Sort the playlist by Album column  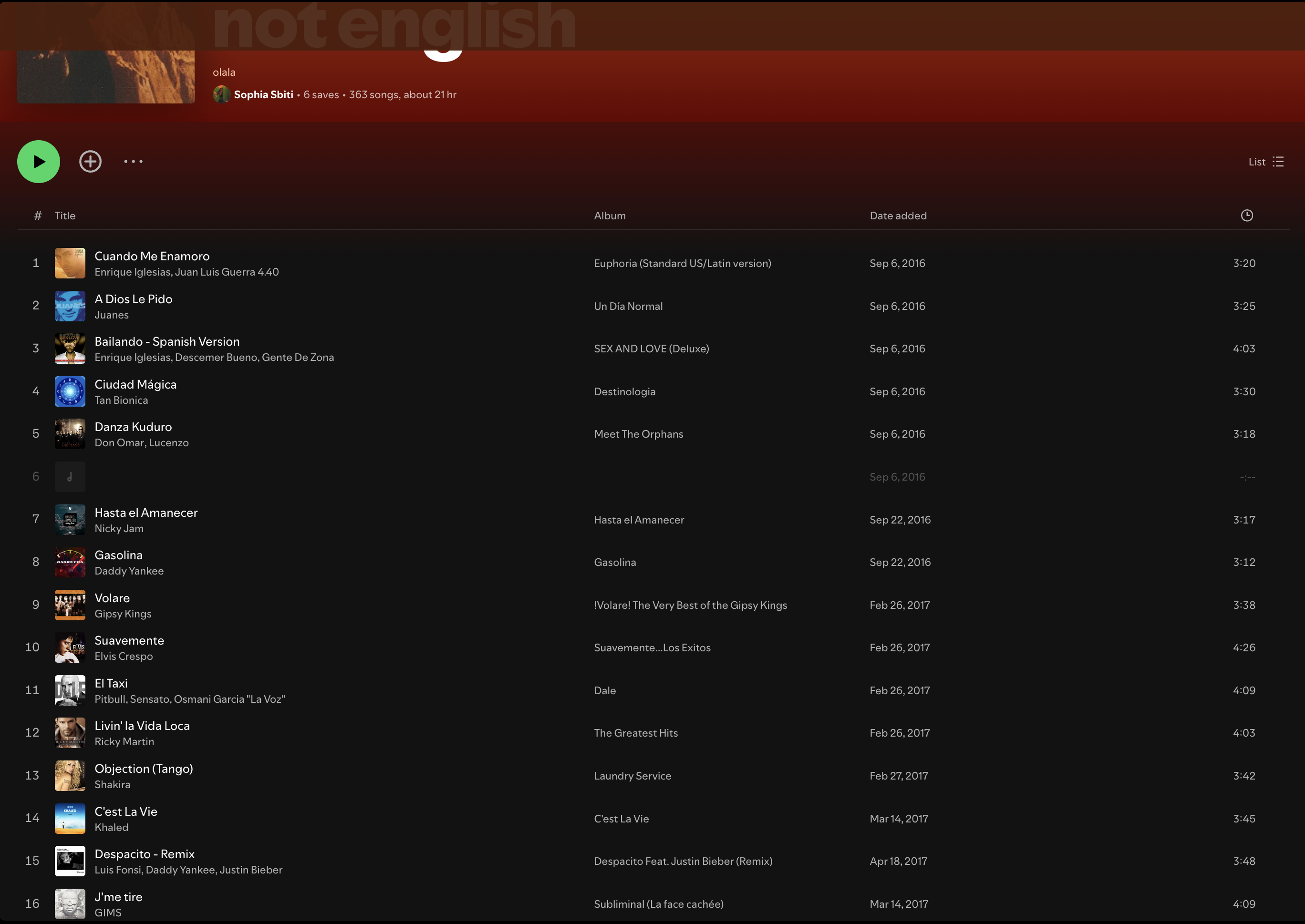click(x=610, y=215)
